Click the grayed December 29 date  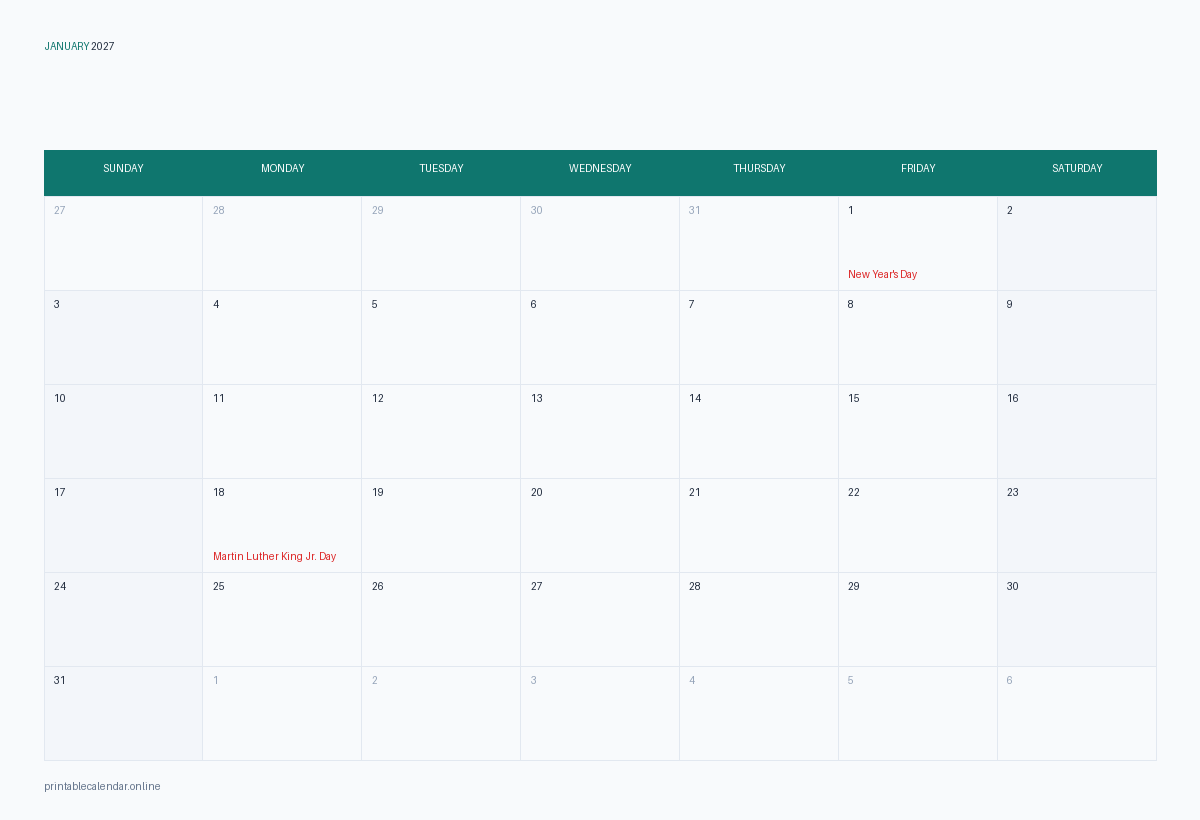[x=378, y=211]
